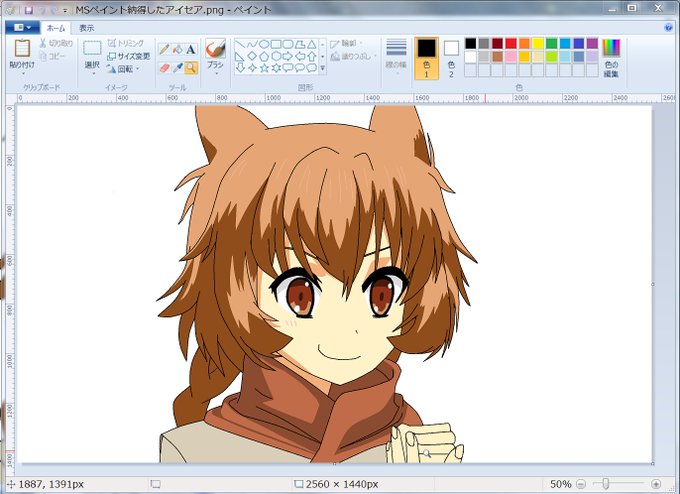Screen dimensions: 680x494
Task: Select the Eraser tool
Action: pyautogui.click(x=164, y=68)
